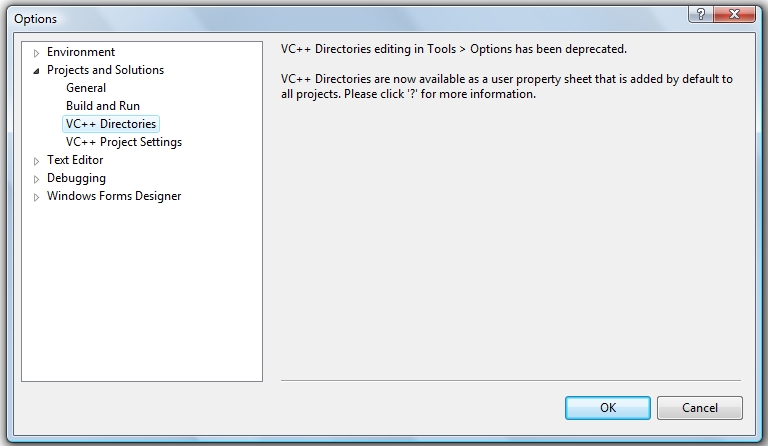Open the VC++ Project Settings page
This screenshot has width=768, height=446.
point(124,142)
